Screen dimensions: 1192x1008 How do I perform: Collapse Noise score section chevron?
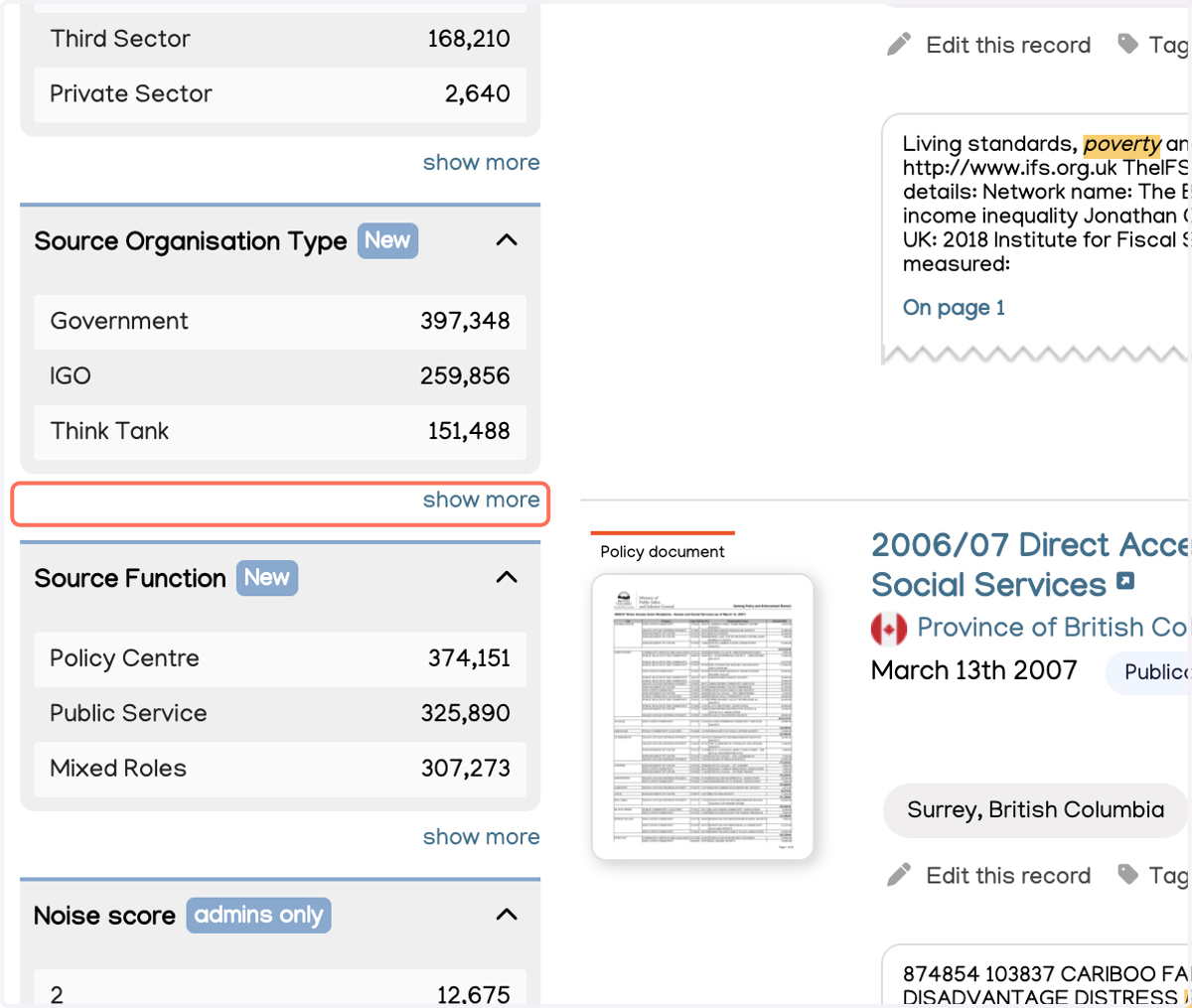click(507, 915)
